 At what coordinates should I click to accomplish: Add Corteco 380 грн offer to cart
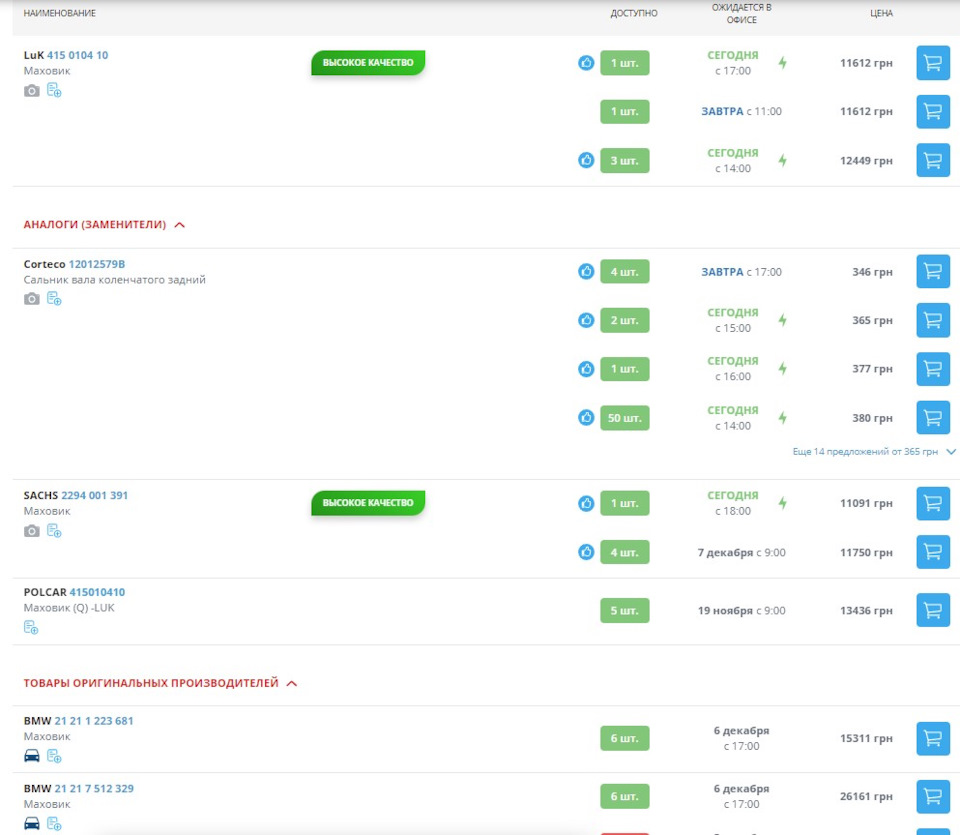[x=932, y=418]
